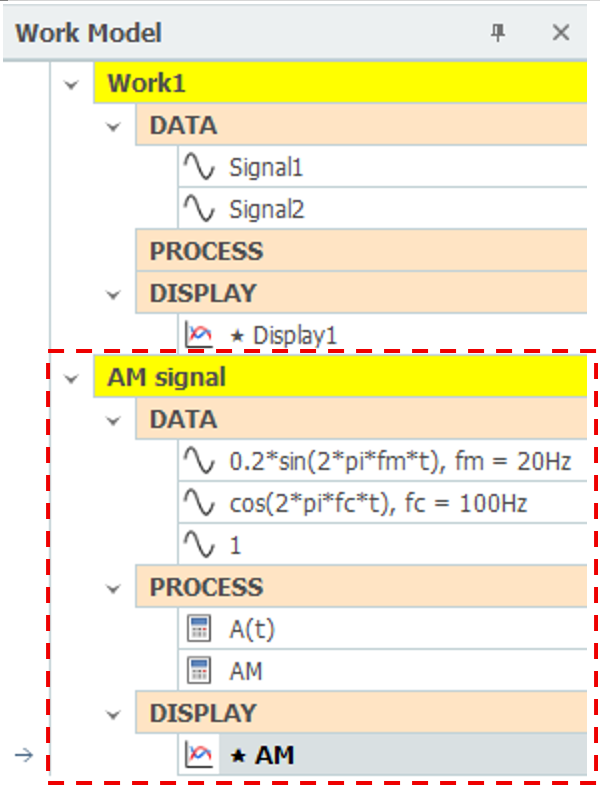Click the Signal1 sine wave icon
The width and height of the screenshot is (600, 785).
point(199,167)
